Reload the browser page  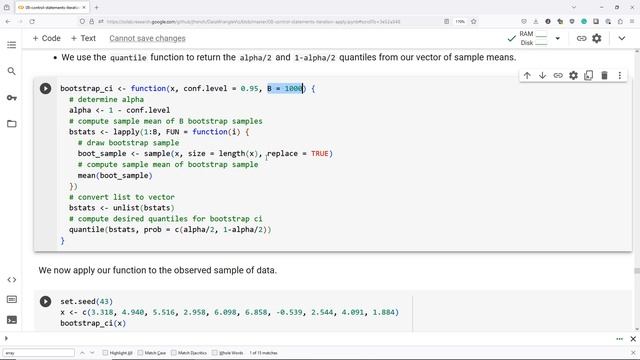(32, 21)
